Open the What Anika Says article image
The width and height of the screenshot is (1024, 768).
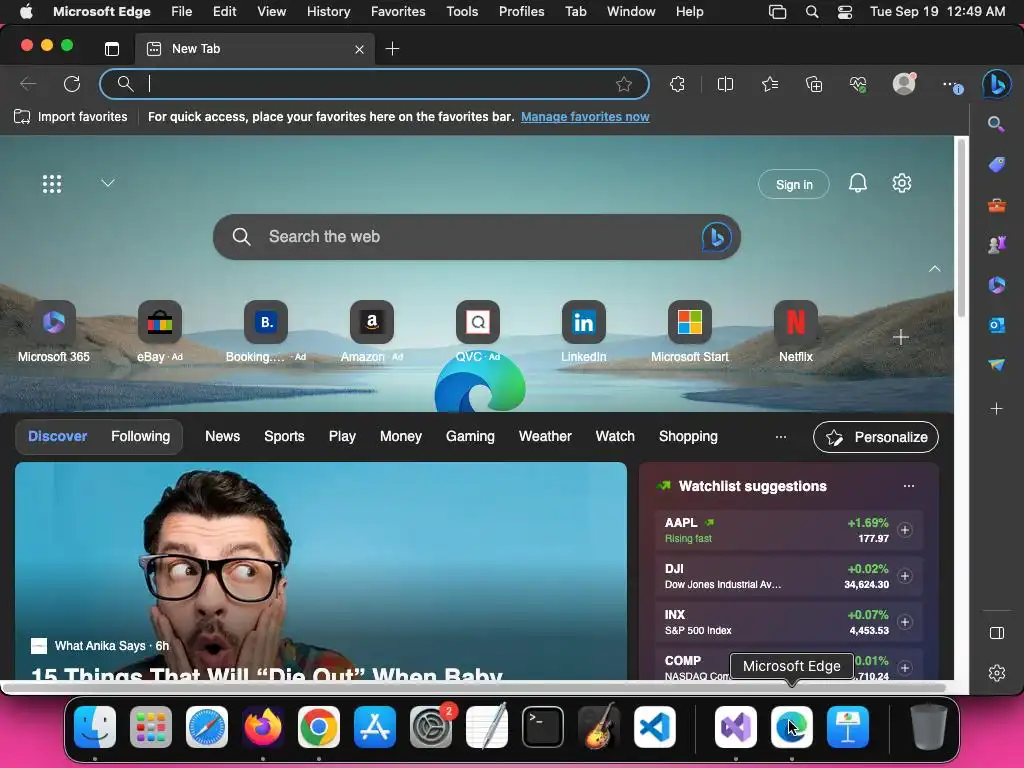tap(321, 571)
